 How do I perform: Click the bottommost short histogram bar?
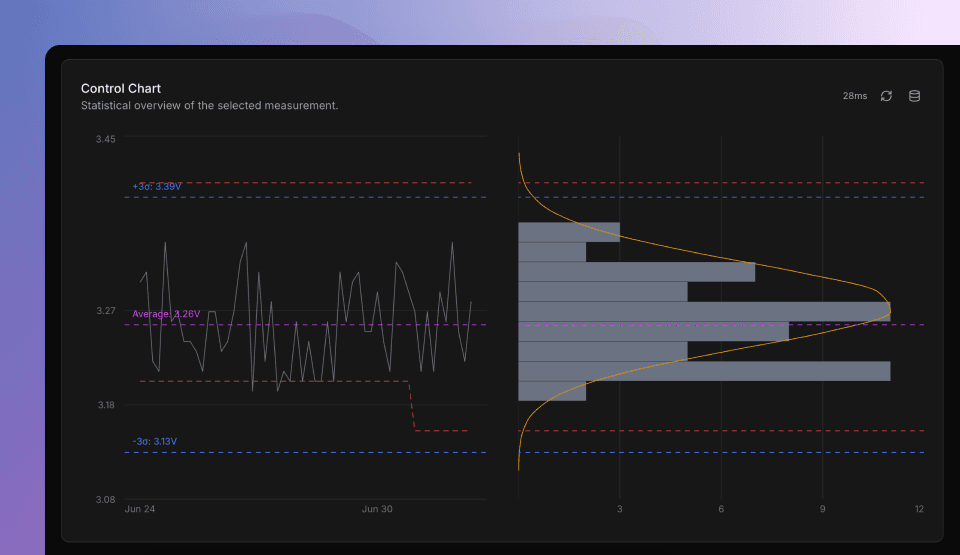[x=552, y=391]
